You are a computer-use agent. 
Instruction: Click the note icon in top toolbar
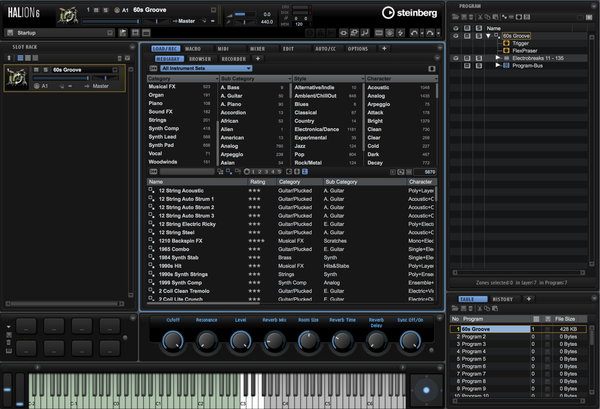[365, 33]
